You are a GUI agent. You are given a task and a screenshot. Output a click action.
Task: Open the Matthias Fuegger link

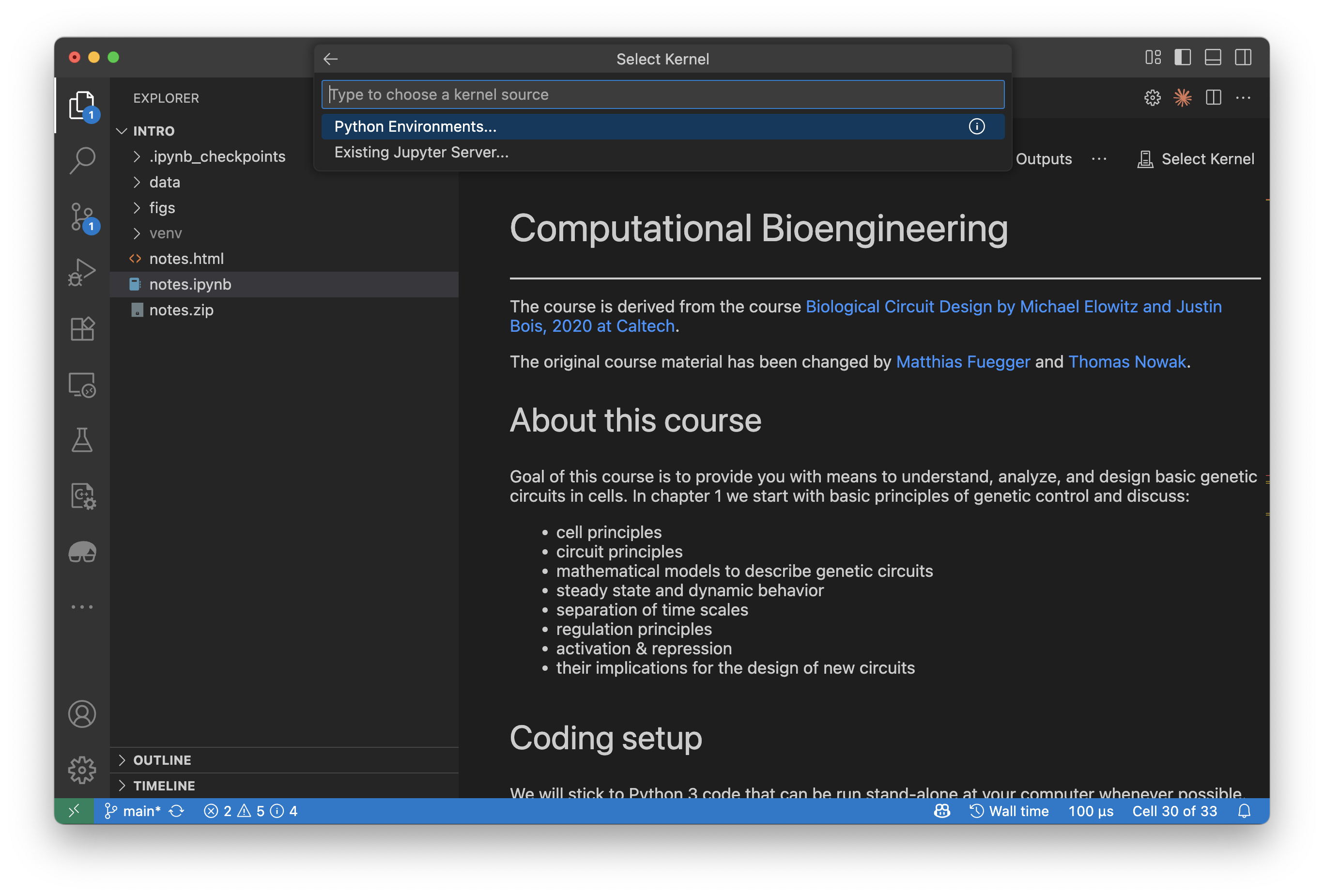[x=962, y=361]
